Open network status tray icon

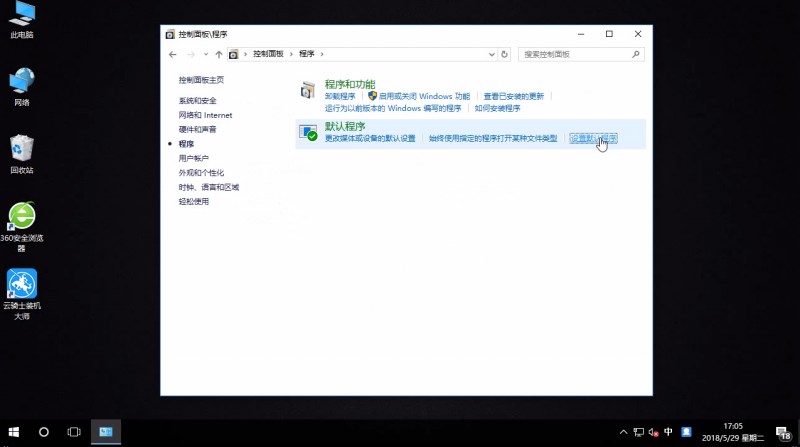[x=639, y=432]
